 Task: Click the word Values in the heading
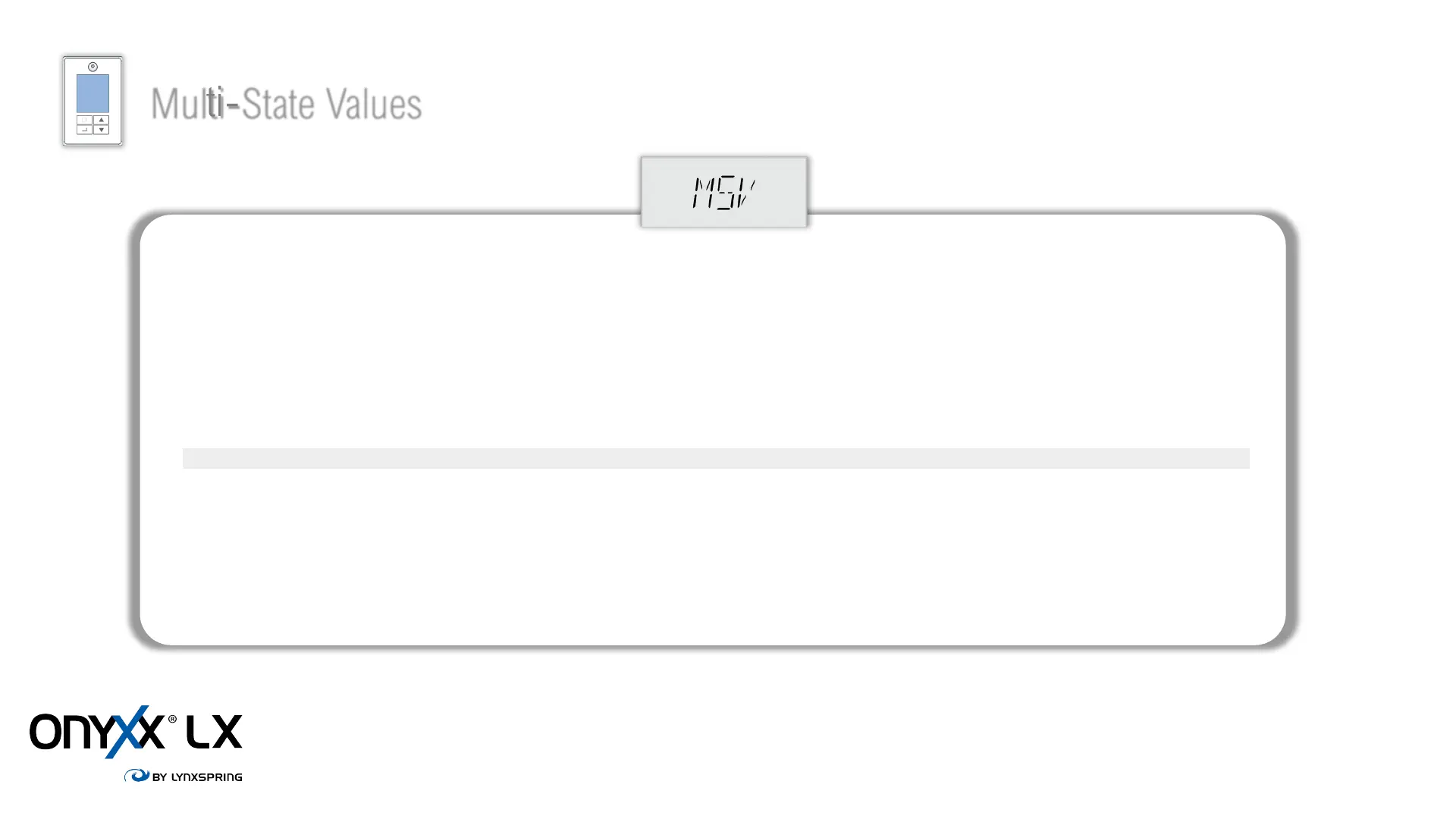tap(373, 104)
